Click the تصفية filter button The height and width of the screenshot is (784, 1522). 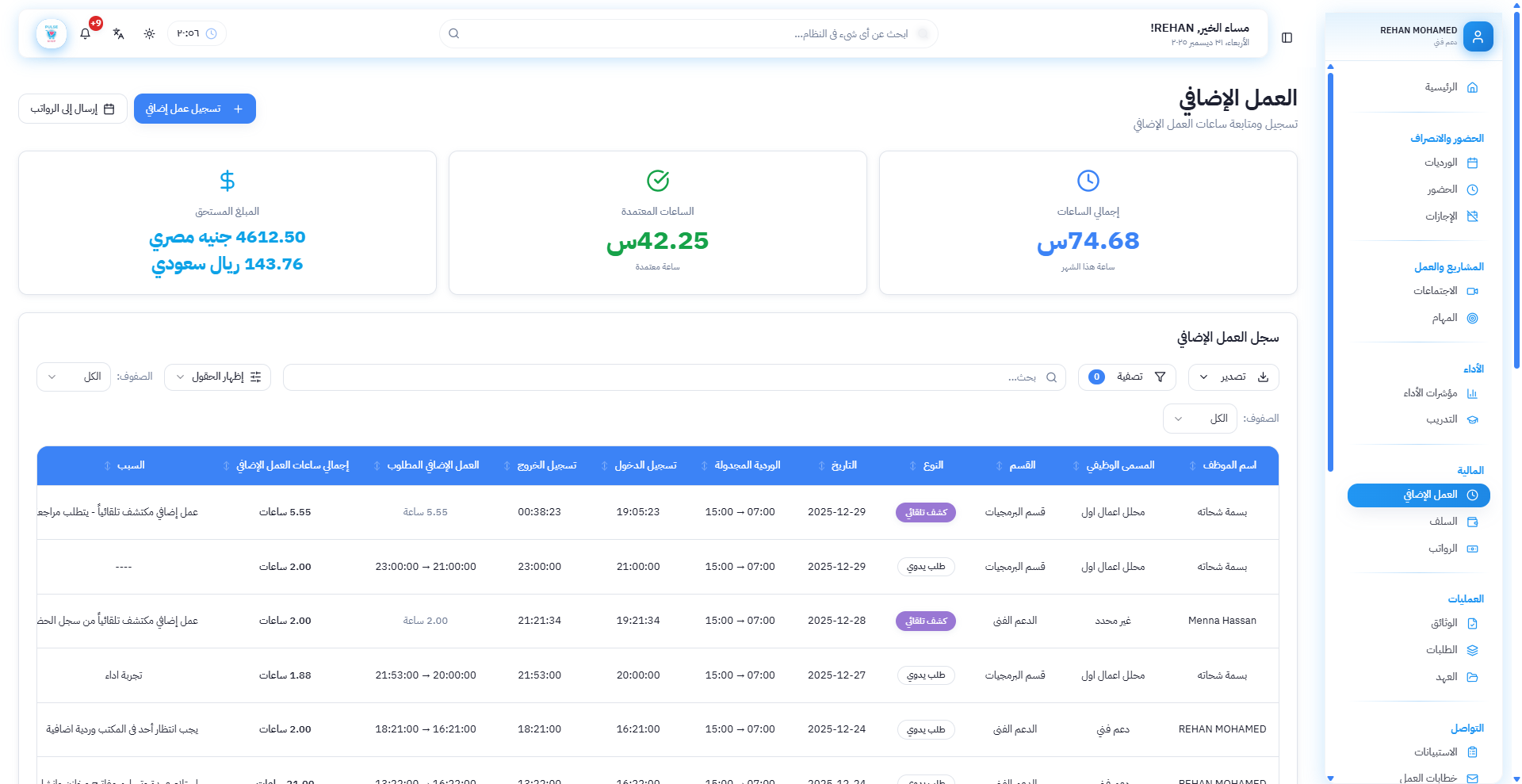point(1126,377)
